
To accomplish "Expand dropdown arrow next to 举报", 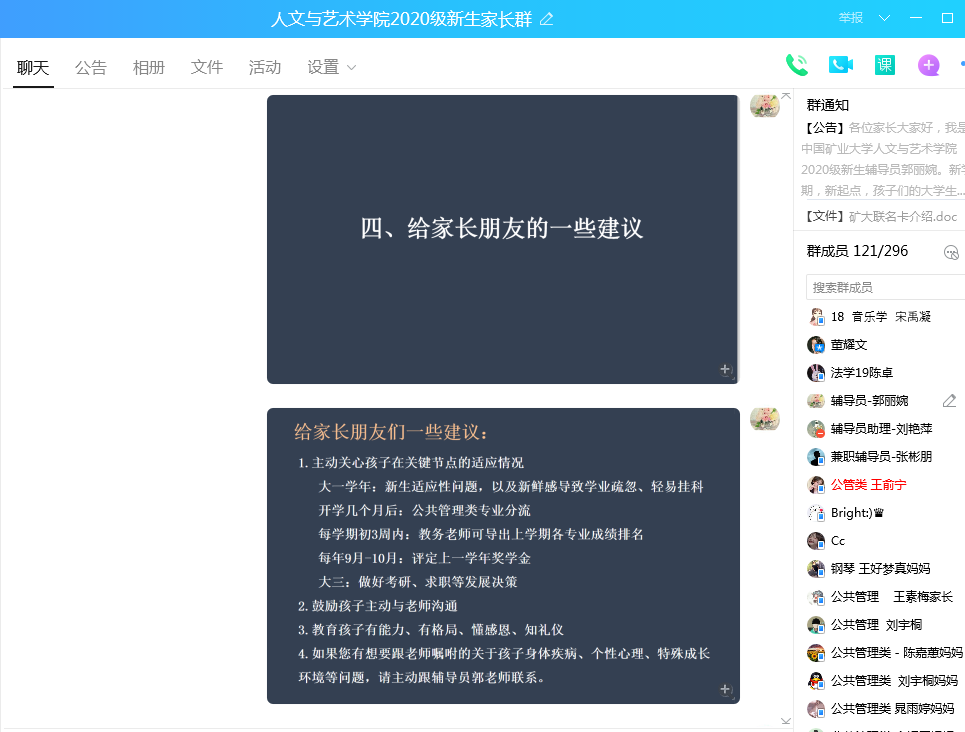I will click(884, 18).
